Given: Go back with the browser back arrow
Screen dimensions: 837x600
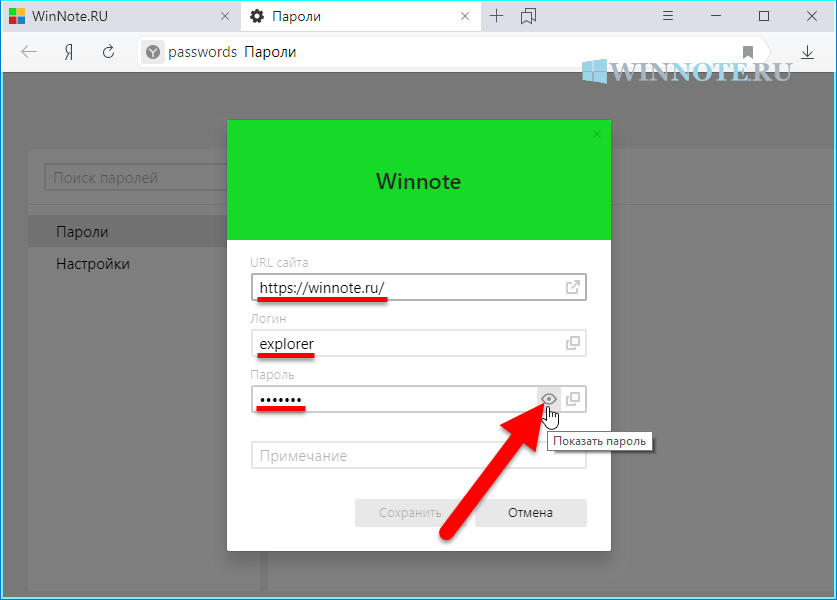Looking at the screenshot, I should pyautogui.click(x=29, y=52).
